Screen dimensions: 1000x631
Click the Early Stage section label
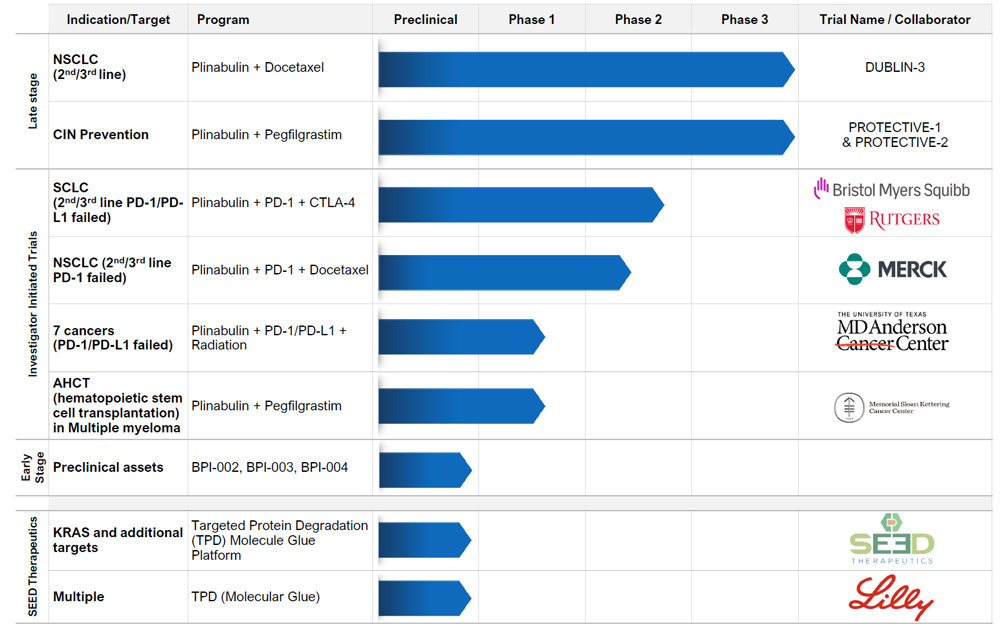(x=33, y=467)
